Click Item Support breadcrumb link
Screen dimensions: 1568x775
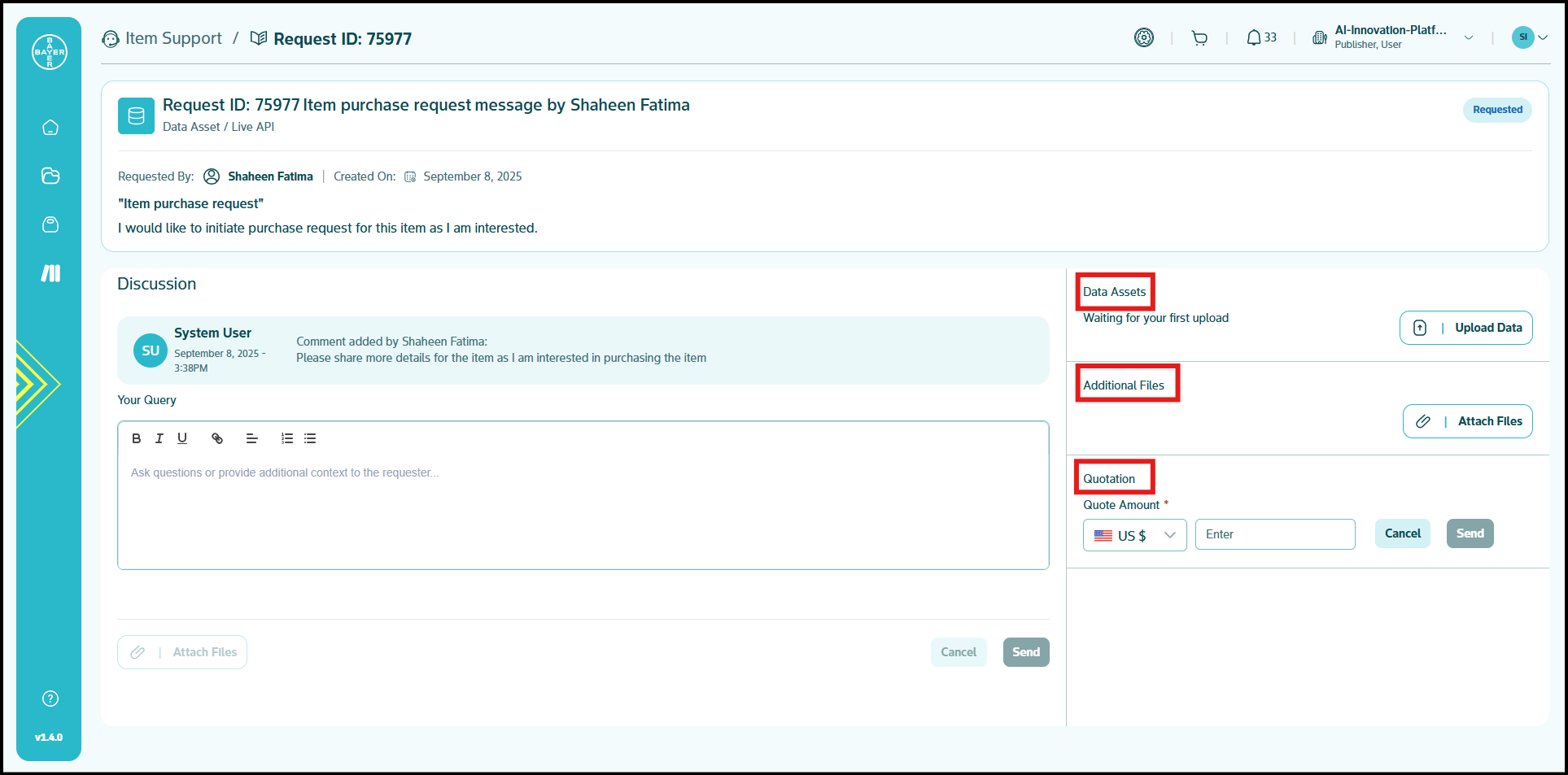click(x=173, y=39)
